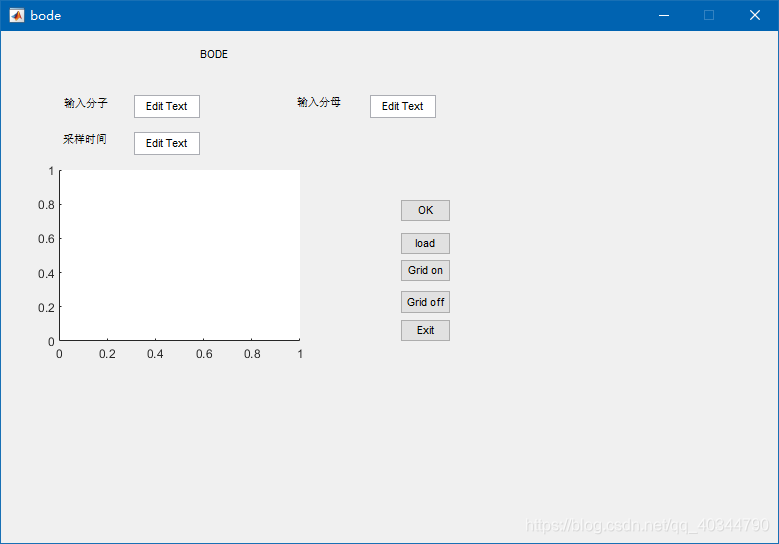Image resolution: width=779 pixels, height=544 pixels.
Task: Click the load button
Action: (425, 243)
